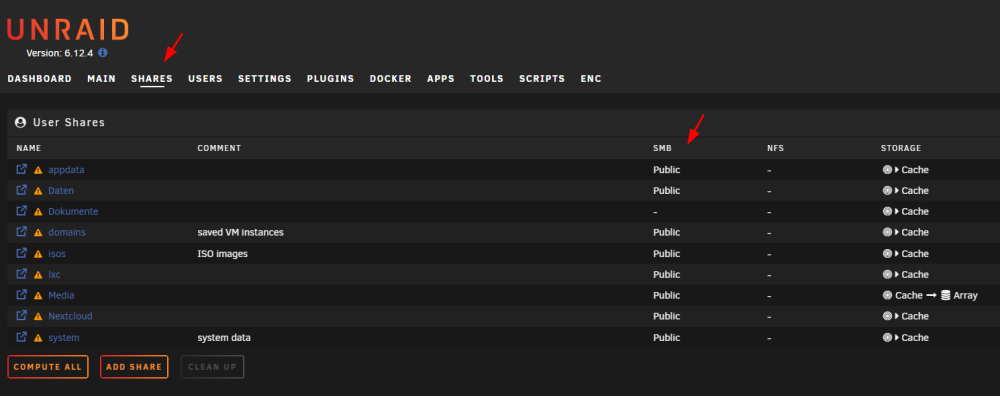Open the Dashboard tab
1000x396 pixels.
(40, 78)
